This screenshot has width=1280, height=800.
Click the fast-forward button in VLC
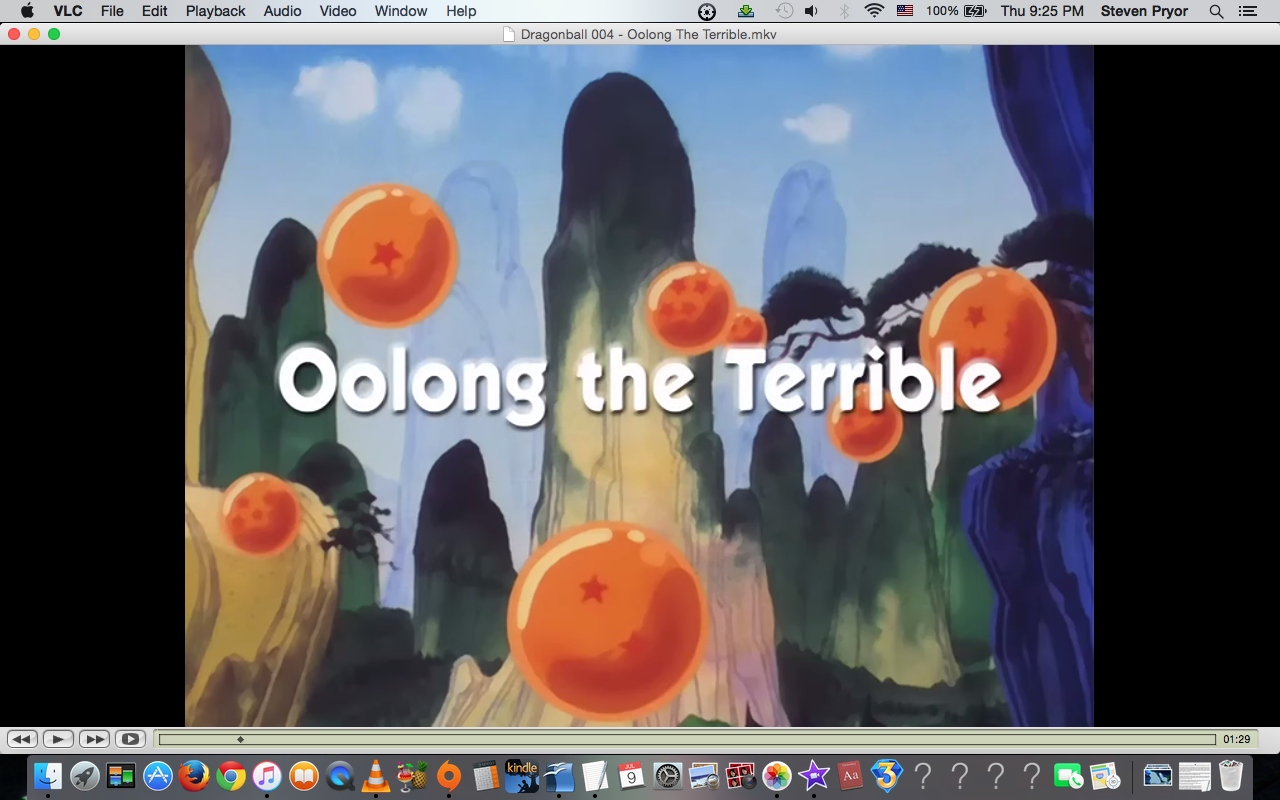[x=94, y=739]
